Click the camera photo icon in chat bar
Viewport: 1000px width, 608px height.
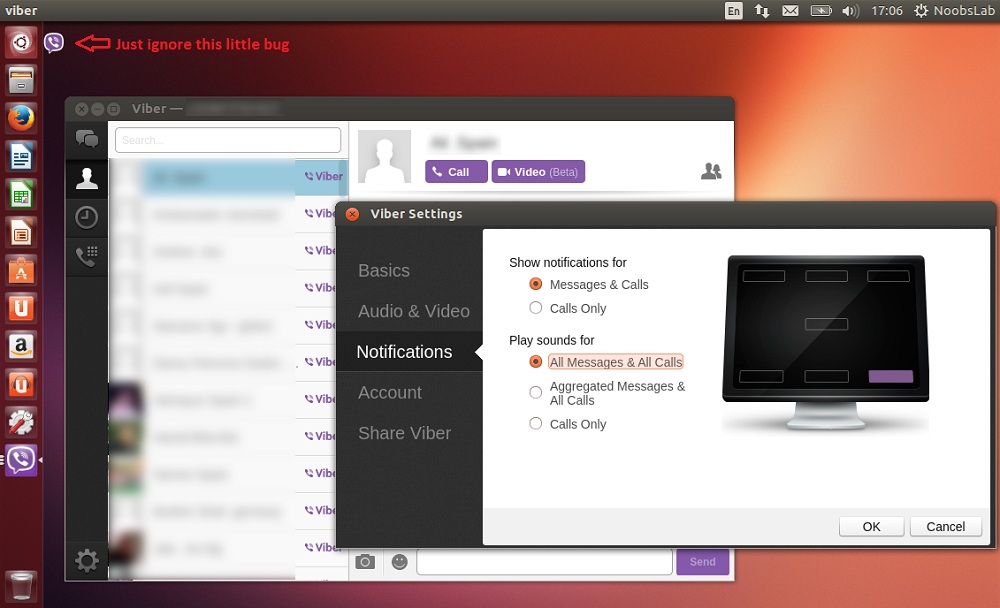[365, 561]
